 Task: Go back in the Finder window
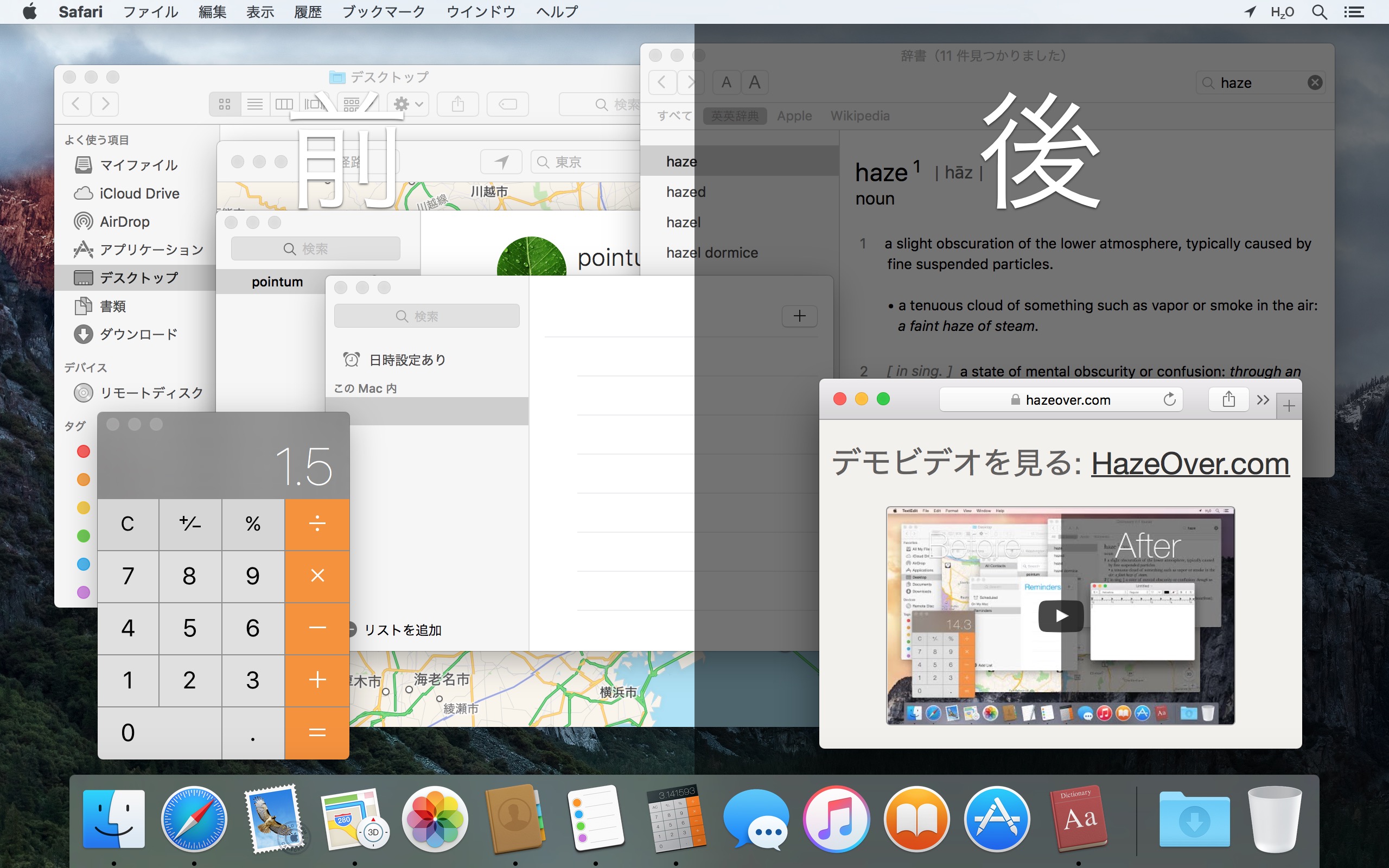tap(77, 104)
